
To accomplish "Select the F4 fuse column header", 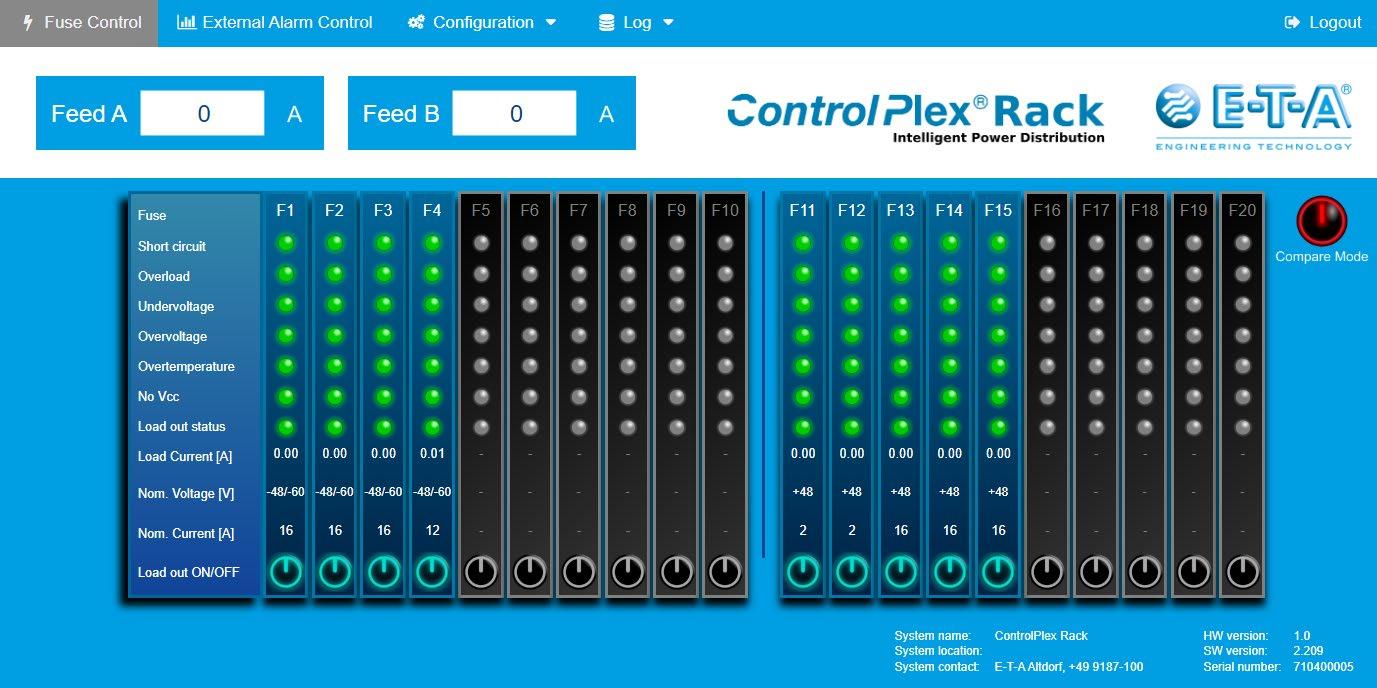I will pos(432,210).
